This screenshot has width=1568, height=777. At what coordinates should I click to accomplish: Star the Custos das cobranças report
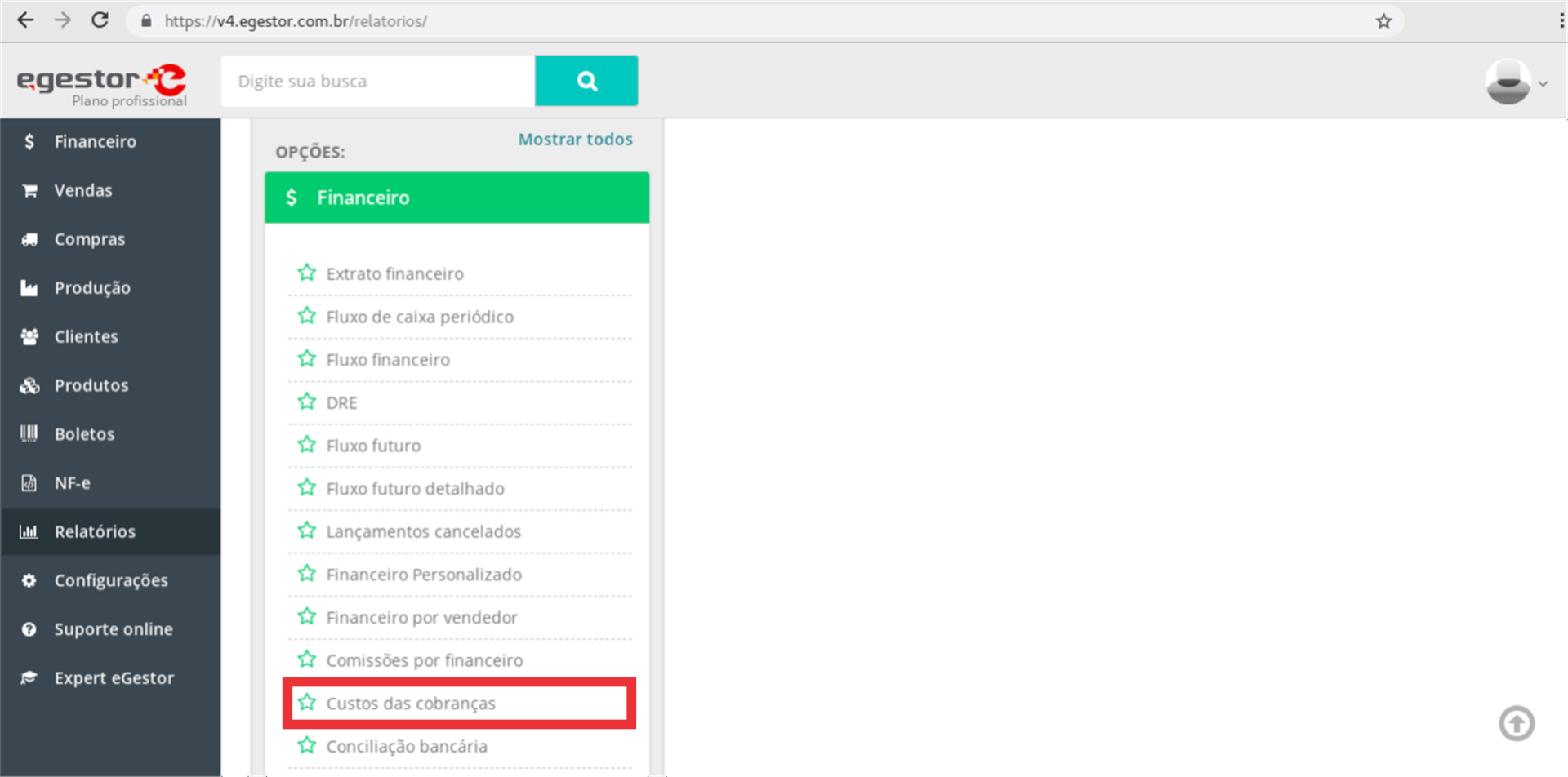point(307,703)
